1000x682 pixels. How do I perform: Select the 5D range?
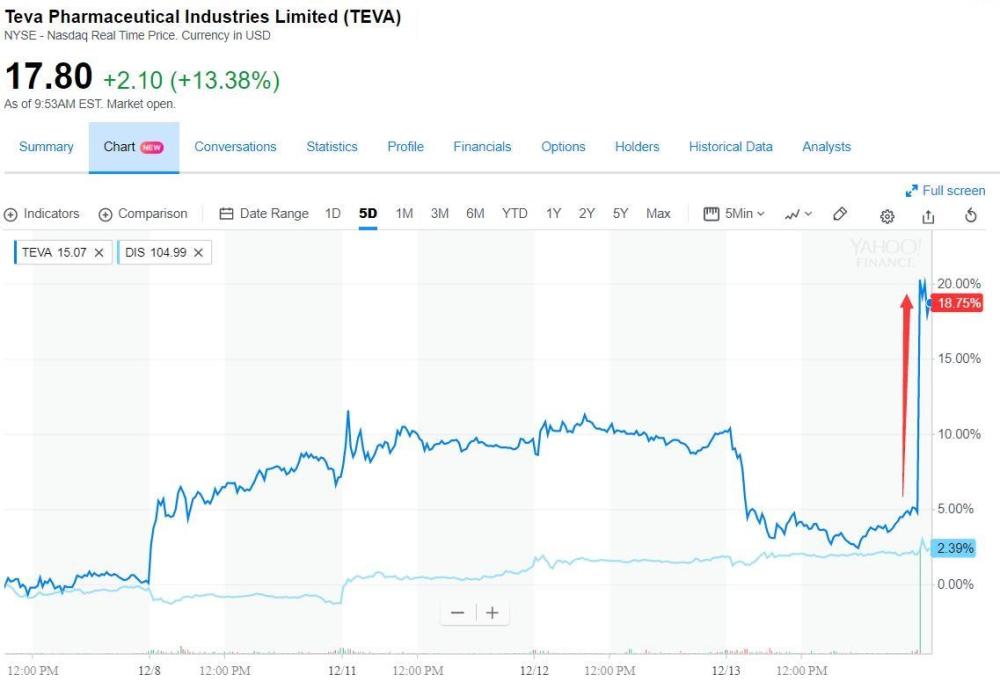[x=368, y=214]
